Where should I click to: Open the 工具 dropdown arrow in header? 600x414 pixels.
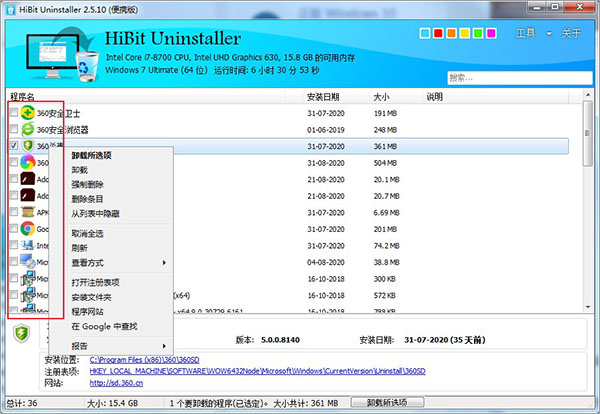coord(549,34)
